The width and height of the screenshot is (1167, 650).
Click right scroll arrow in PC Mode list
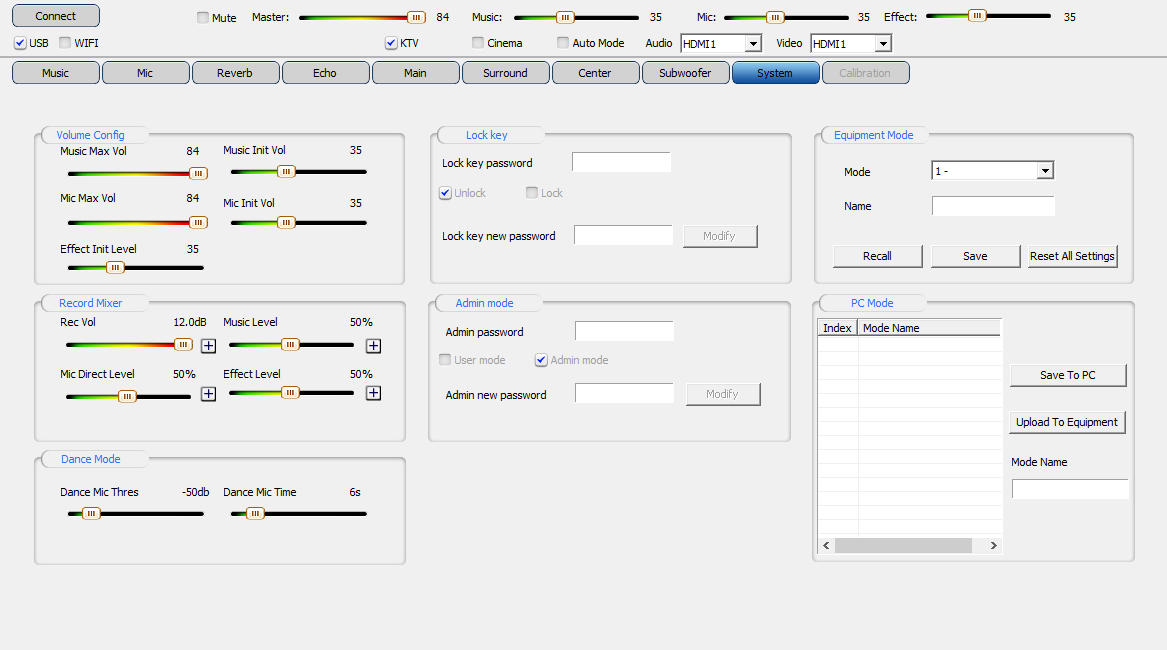pos(993,546)
